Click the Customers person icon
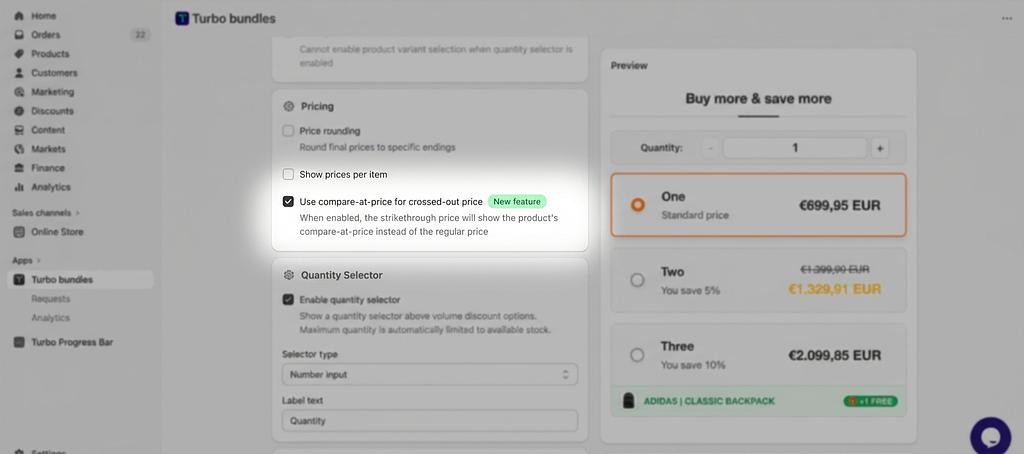 click(x=19, y=73)
